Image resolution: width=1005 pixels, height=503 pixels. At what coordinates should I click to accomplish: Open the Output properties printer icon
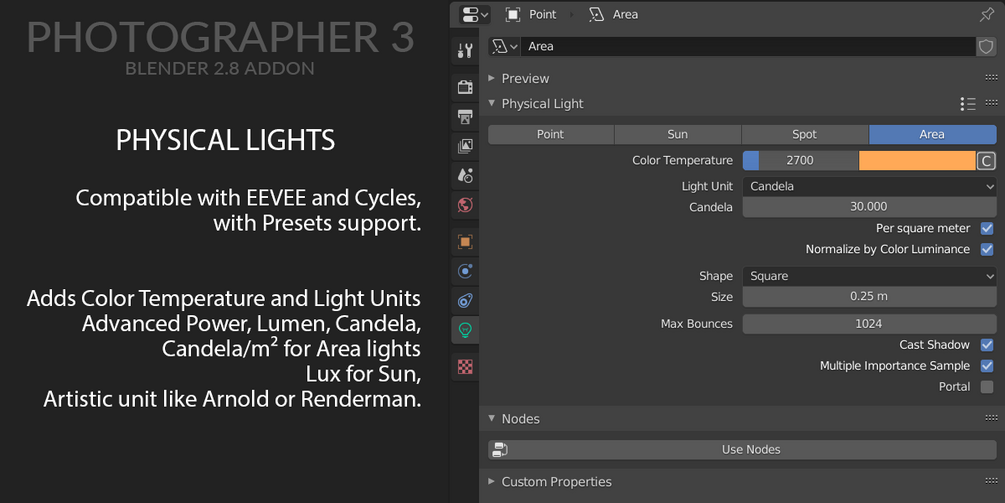(x=465, y=117)
